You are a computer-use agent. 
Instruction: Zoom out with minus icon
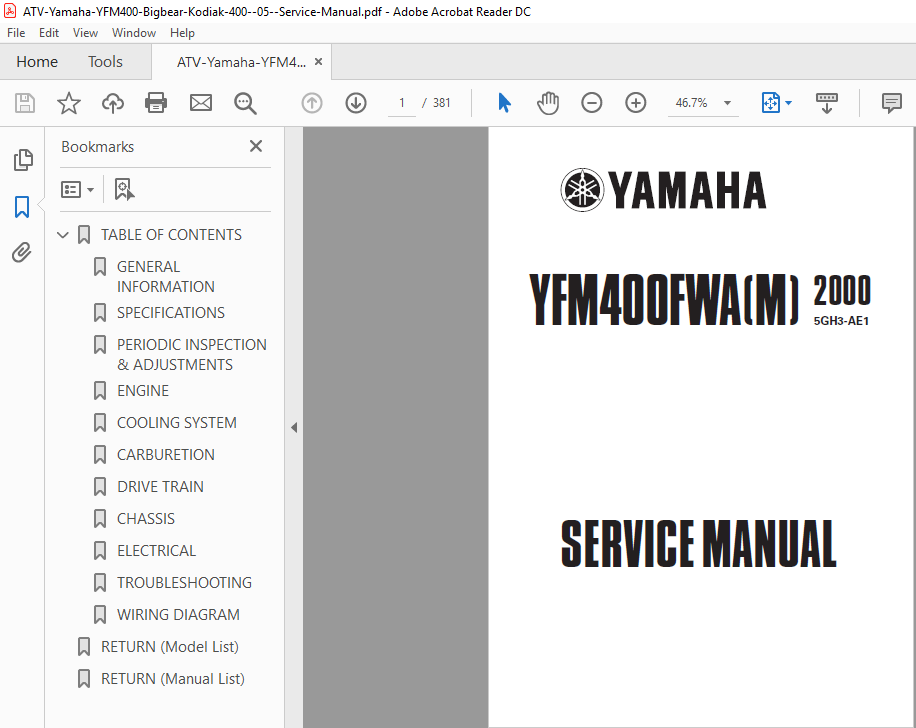point(592,103)
